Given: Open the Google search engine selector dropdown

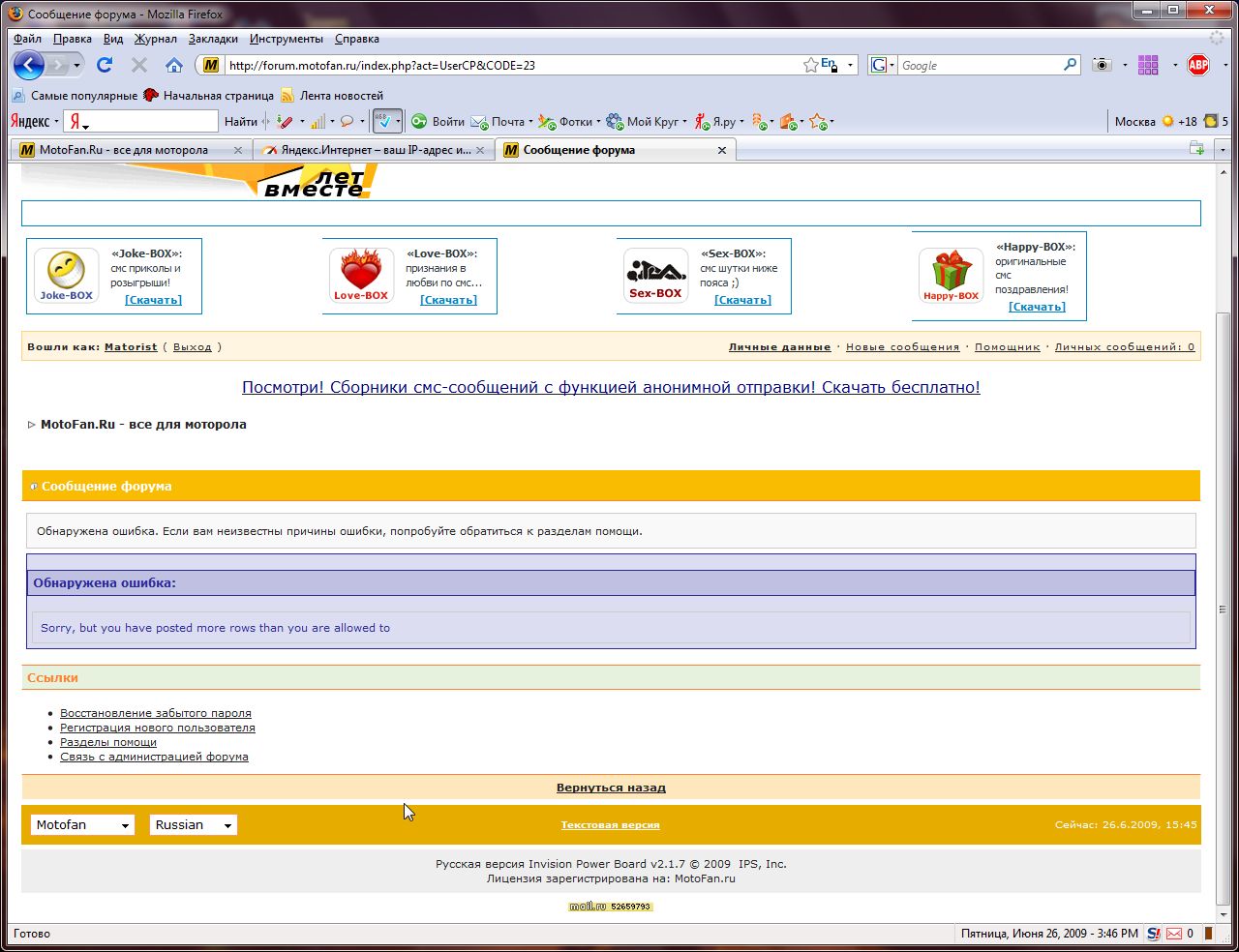Looking at the screenshot, I should pos(882,65).
